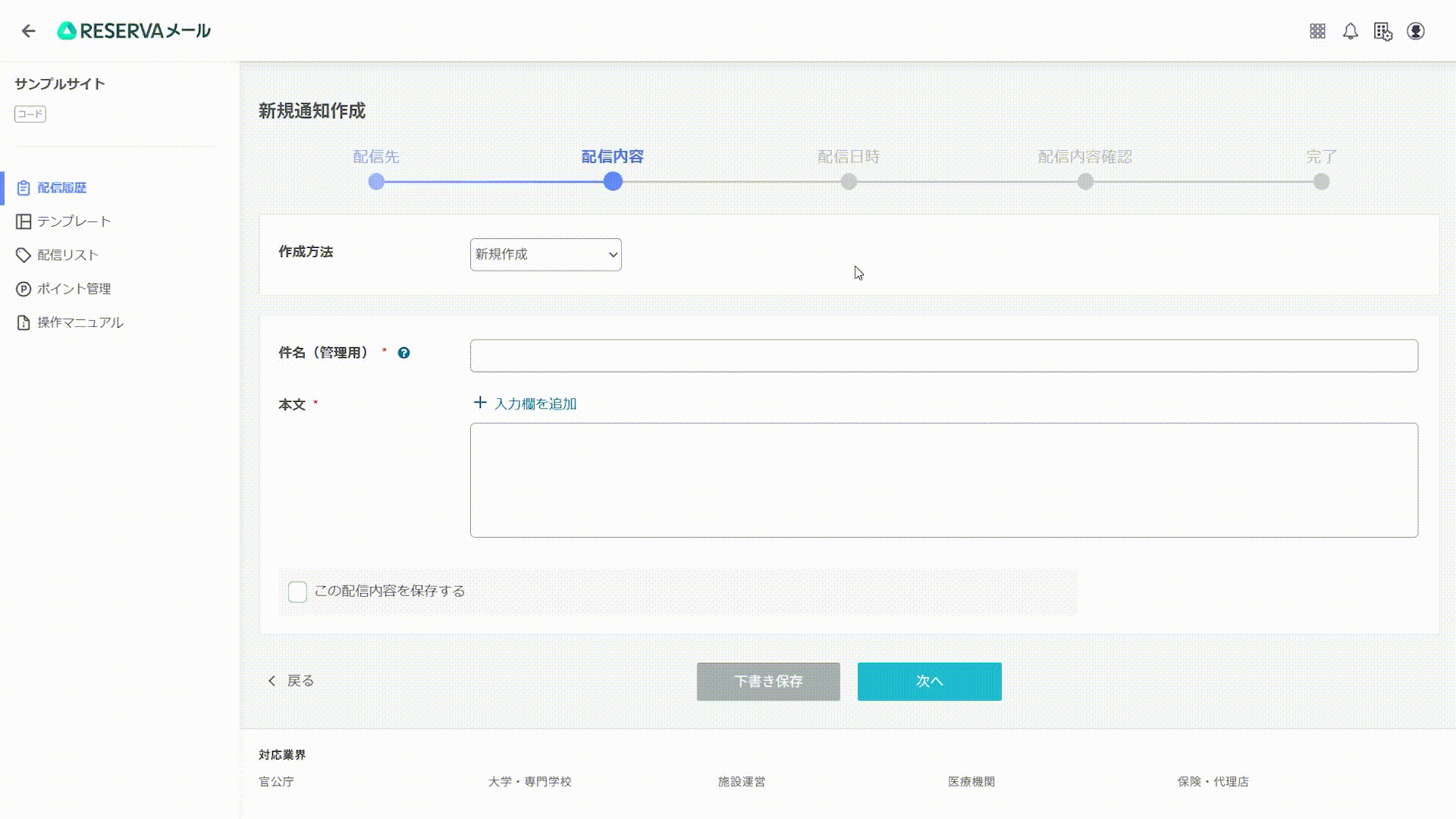
Task: Click the RESERVAメール logo
Action: 134,31
